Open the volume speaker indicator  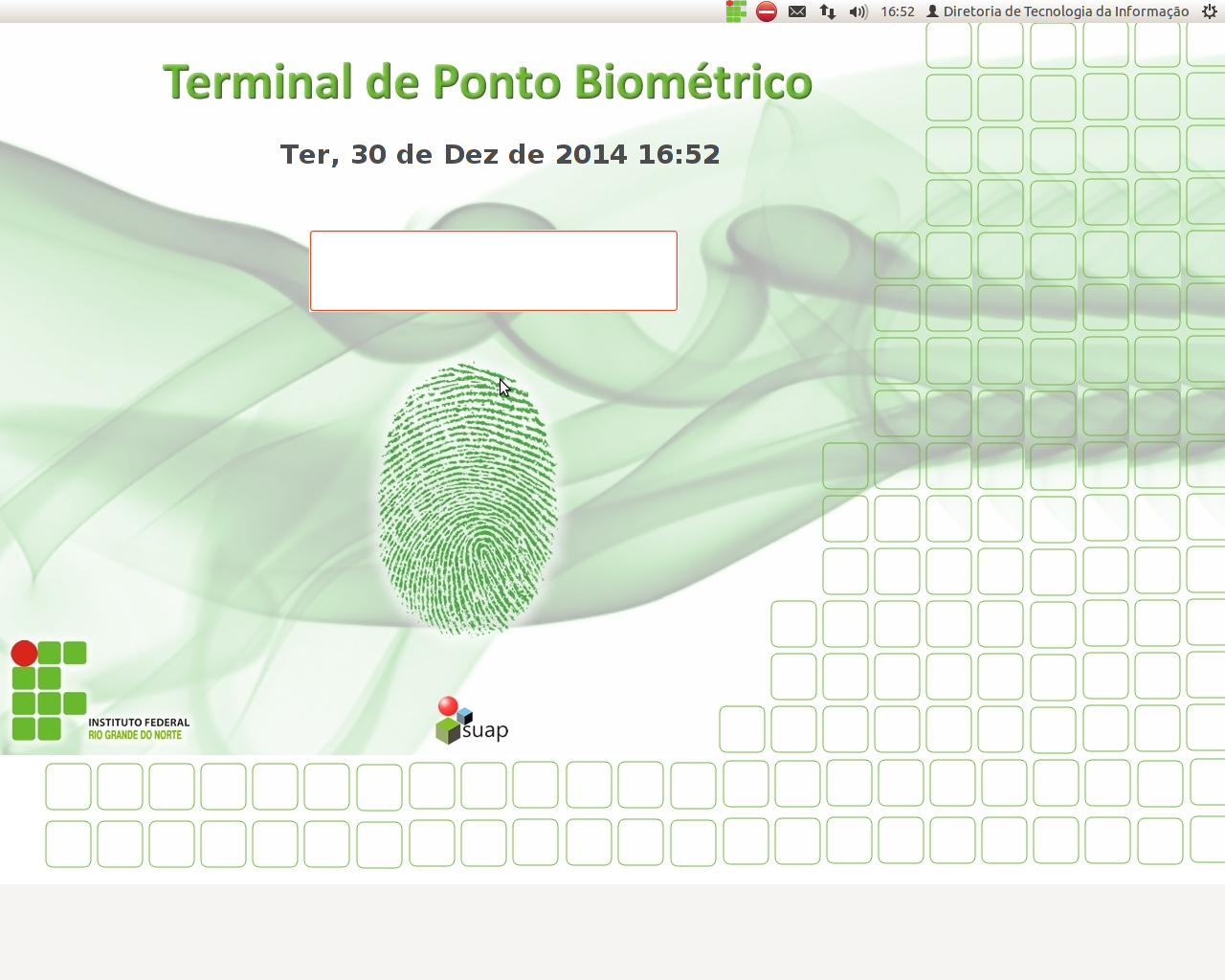click(x=858, y=11)
